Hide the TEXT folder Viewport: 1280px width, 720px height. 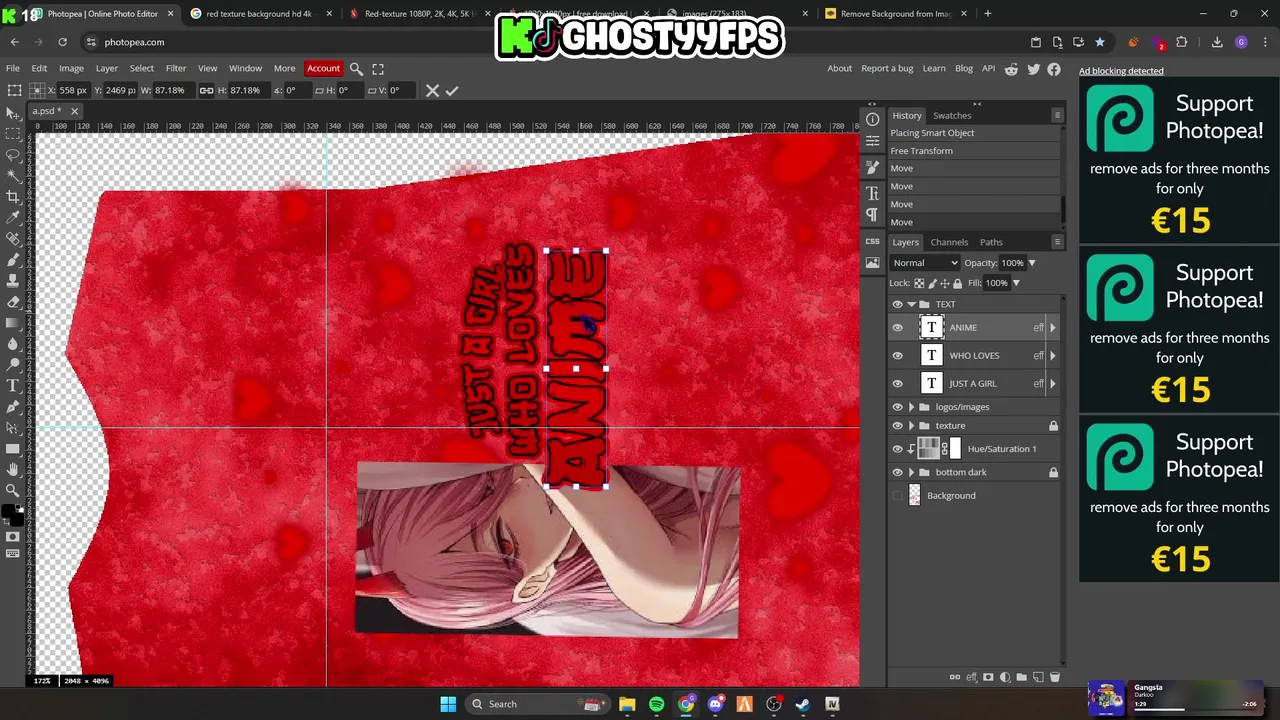click(897, 304)
